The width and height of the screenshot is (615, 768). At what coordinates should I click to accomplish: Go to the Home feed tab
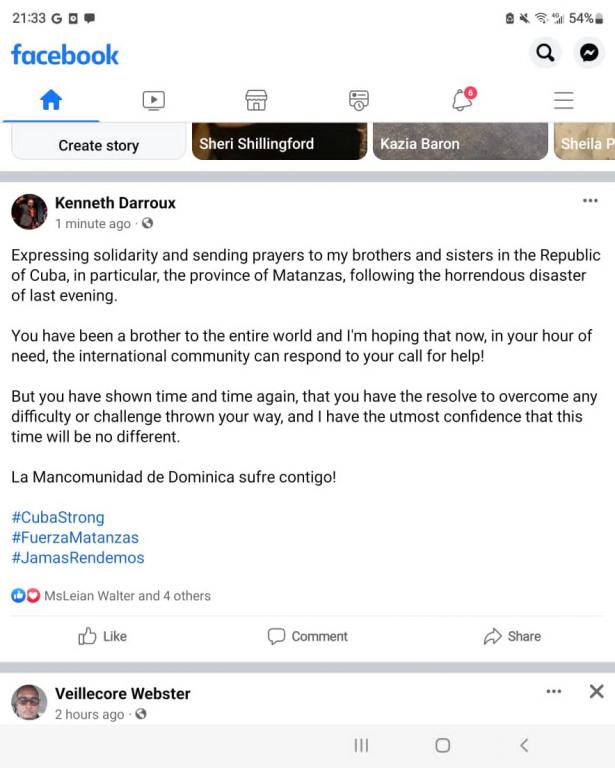(51, 100)
